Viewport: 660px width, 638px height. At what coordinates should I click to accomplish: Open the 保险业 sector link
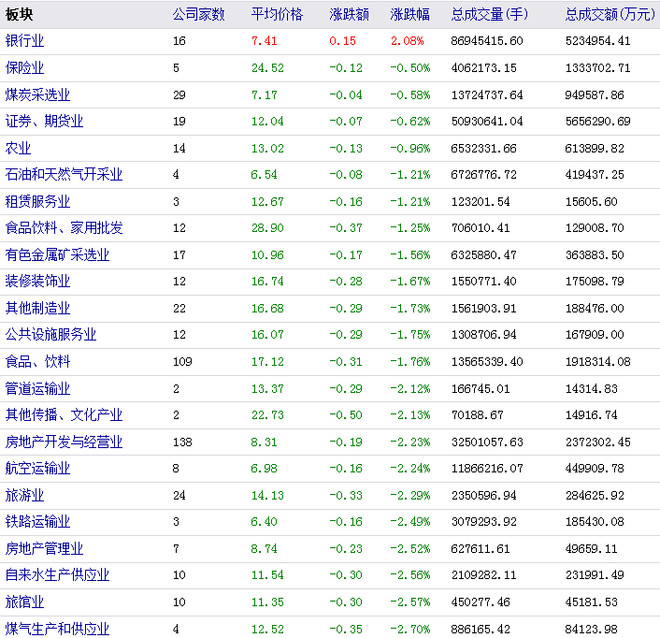coord(24,68)
